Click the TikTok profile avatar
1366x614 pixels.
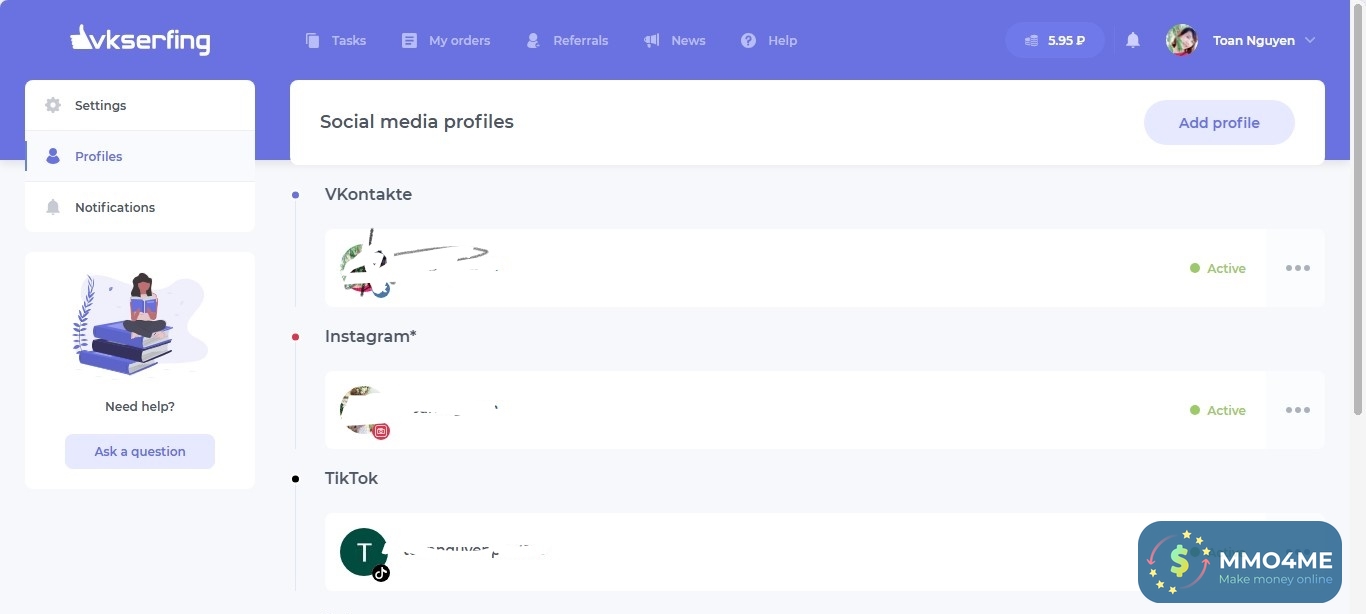point(363,552)
